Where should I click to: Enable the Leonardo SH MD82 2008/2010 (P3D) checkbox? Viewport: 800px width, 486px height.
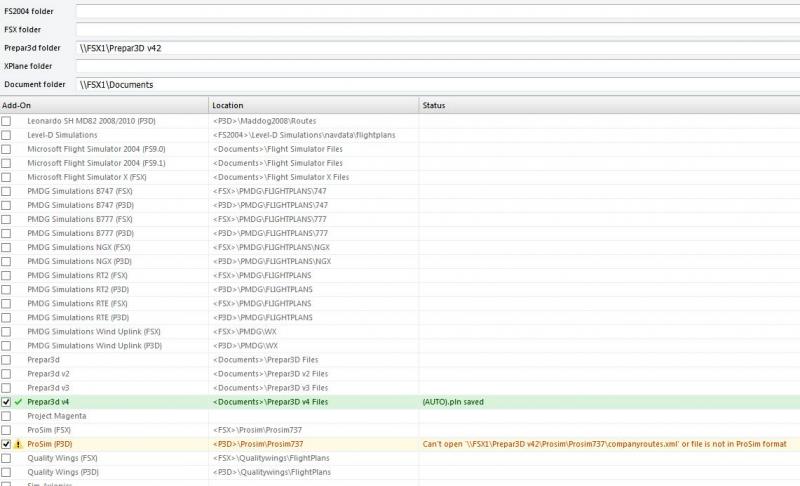pos(6,121)
